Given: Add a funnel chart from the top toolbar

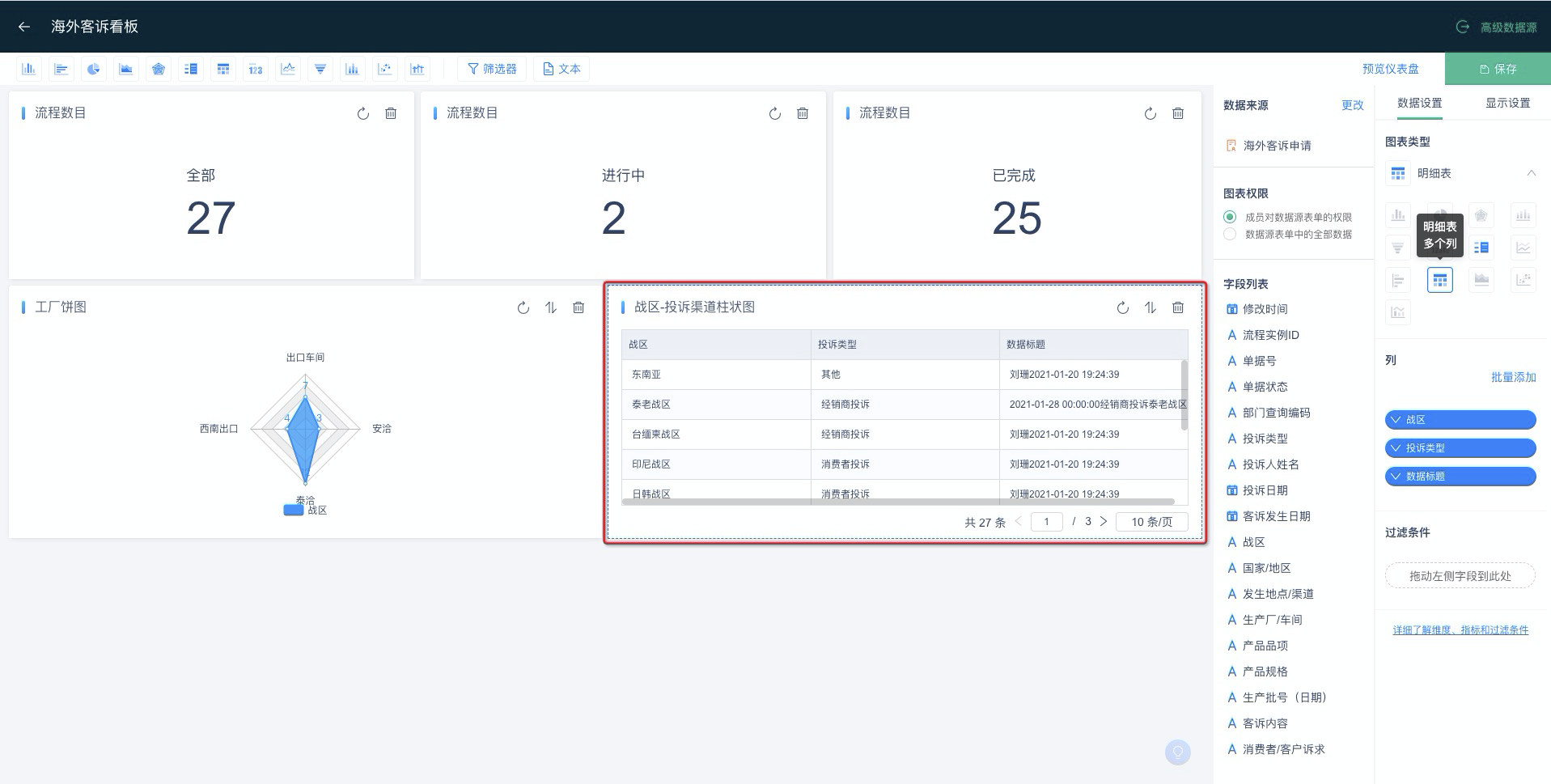Looking at the screenshot, I should click(x=320, y=69).
